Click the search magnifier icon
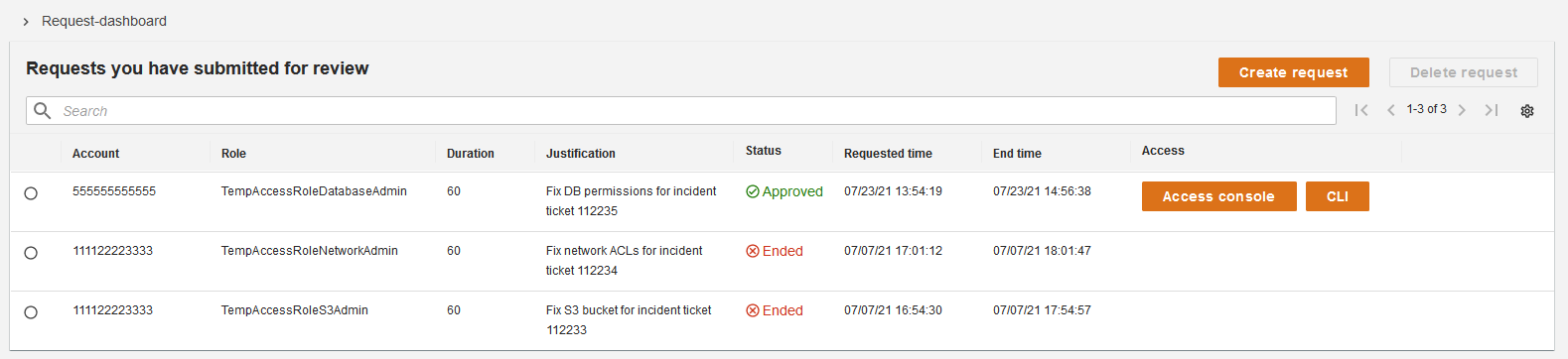 [43, 110]
